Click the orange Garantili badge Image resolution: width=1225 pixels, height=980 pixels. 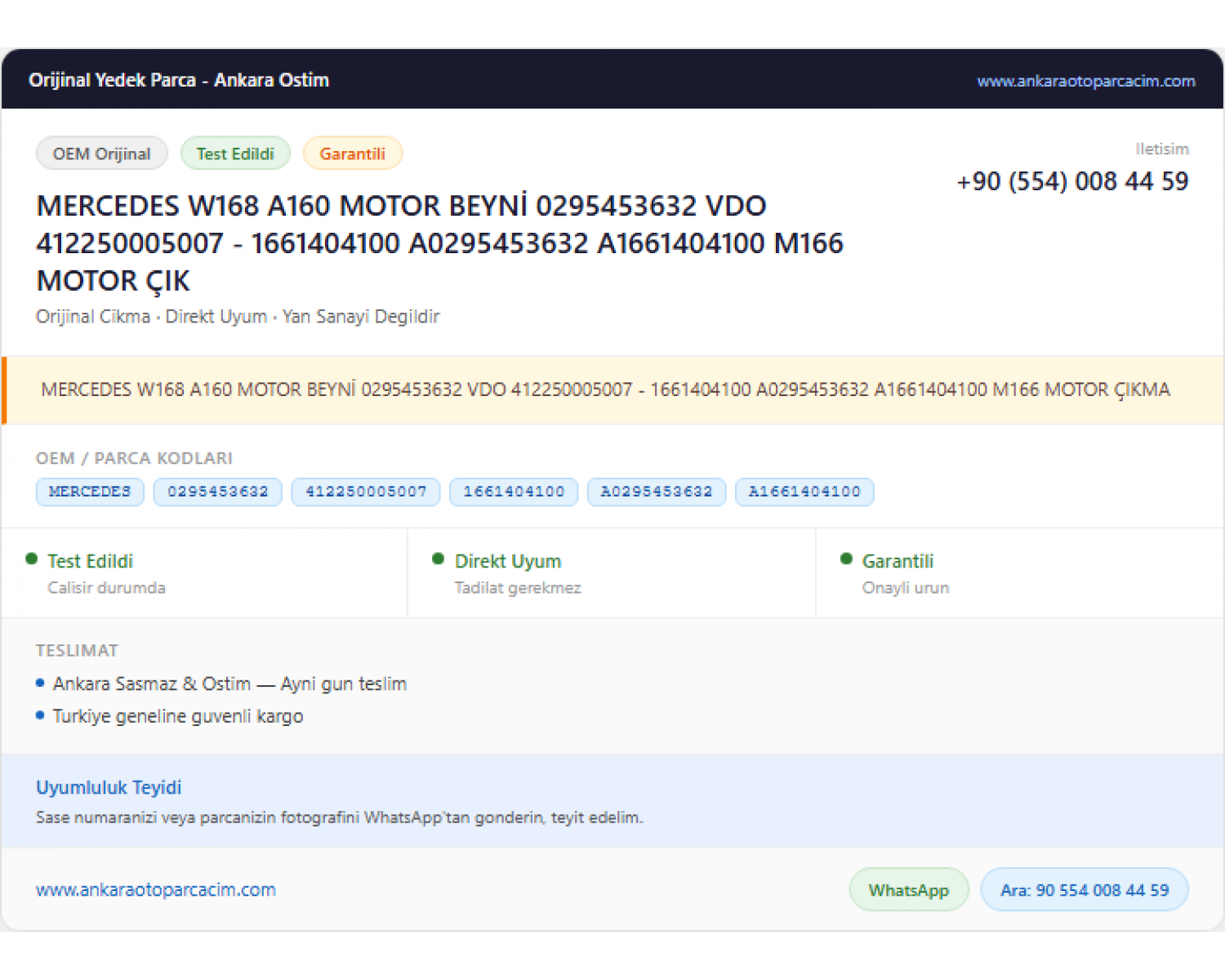point(352,154)
